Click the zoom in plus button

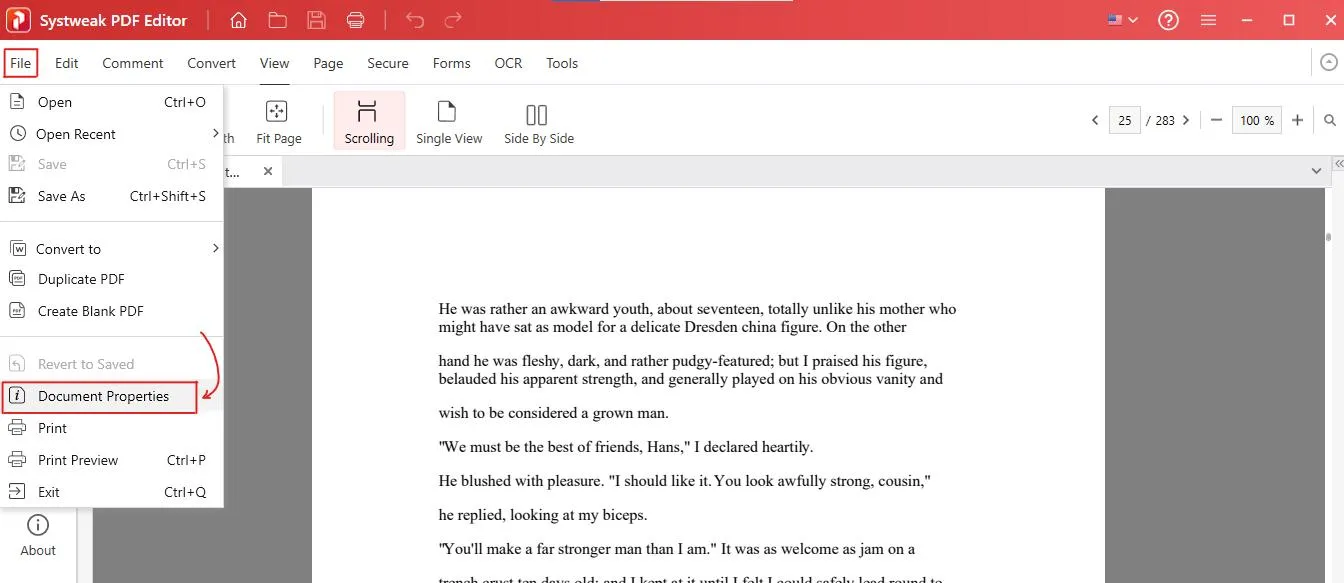(x=1297, y=120)
